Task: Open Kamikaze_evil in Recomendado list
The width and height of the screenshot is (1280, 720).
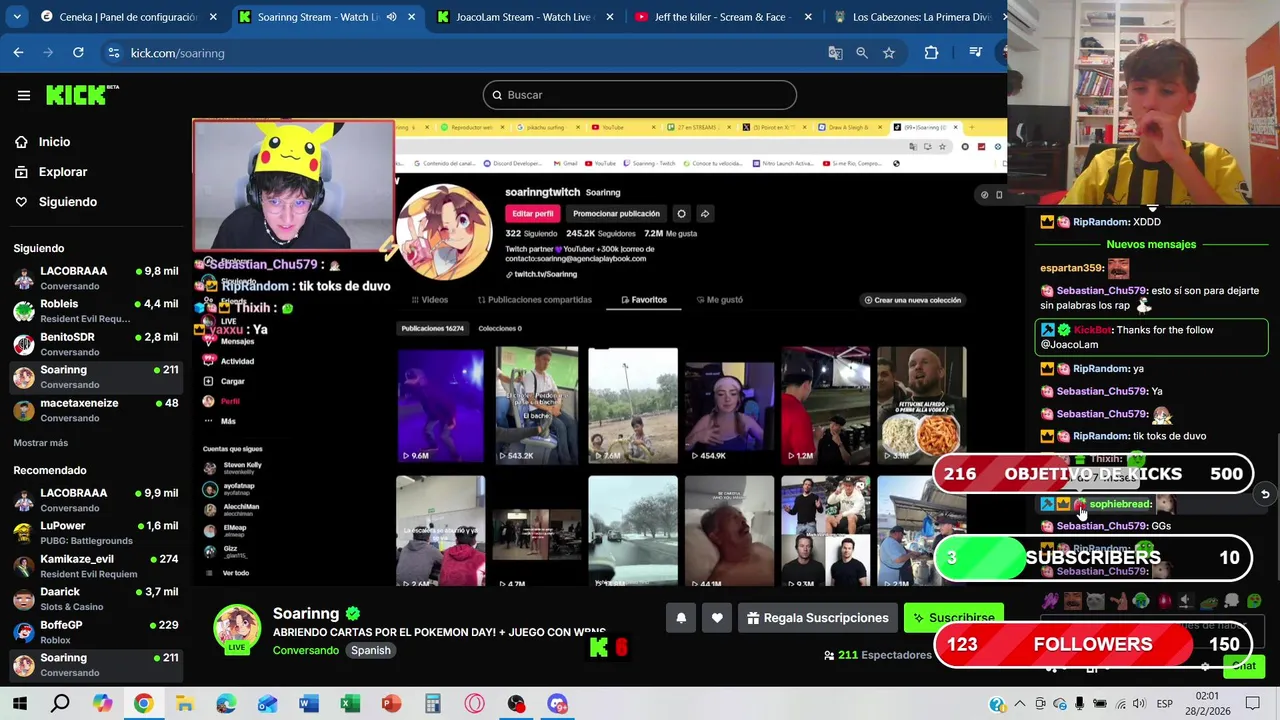Action: click(x=95, y=566)
